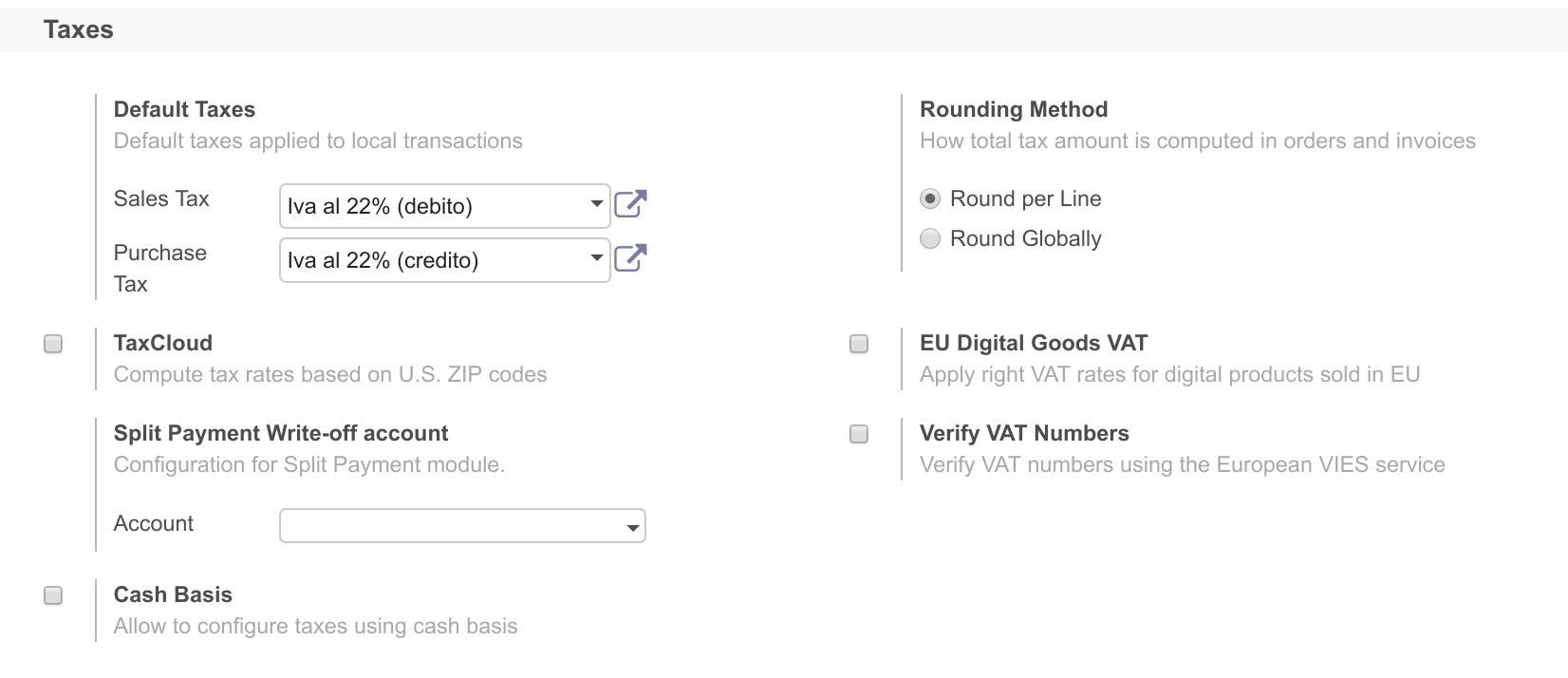
Task: Click the Round Globally label text
Action: (1026, 238)
